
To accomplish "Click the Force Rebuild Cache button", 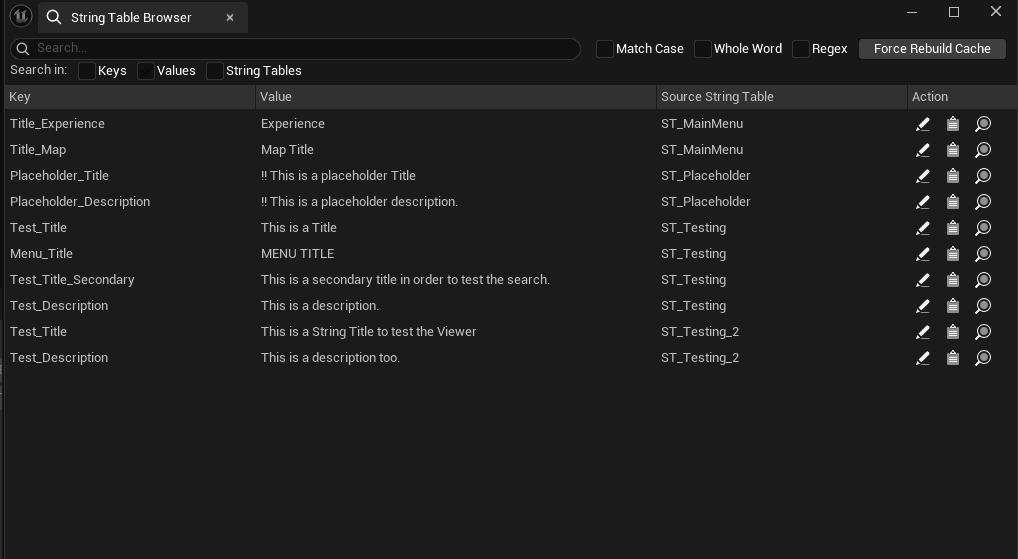I will pos(932,49).
